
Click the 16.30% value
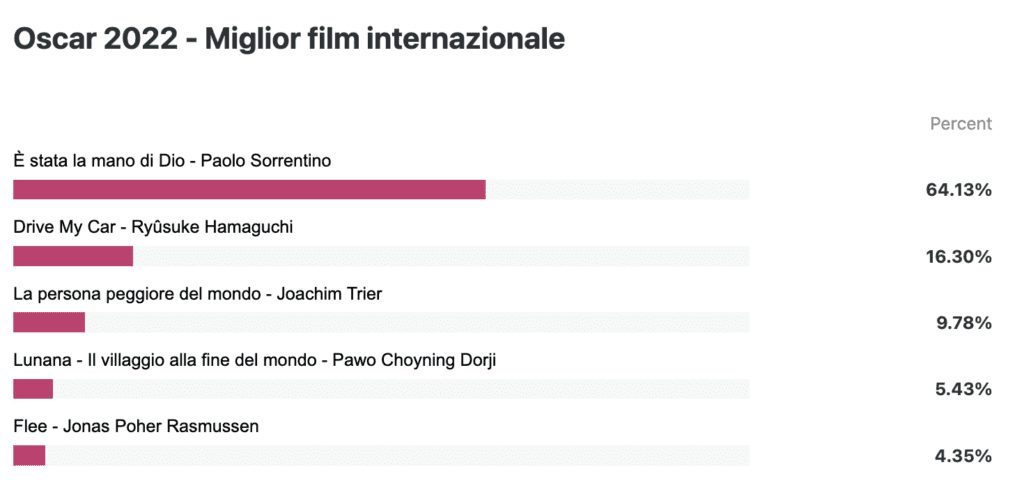(x=959, y=257)
